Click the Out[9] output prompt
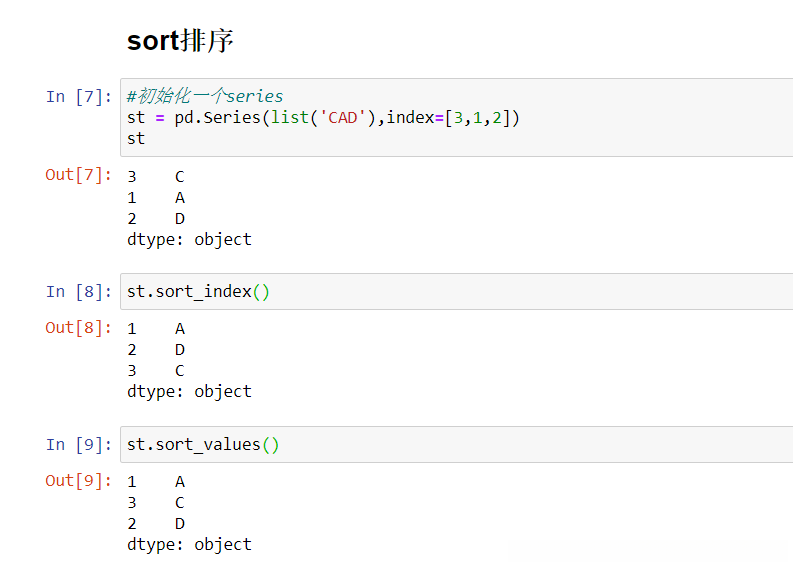The width and height of the screenshot is (793, 571). pos(79,481)
